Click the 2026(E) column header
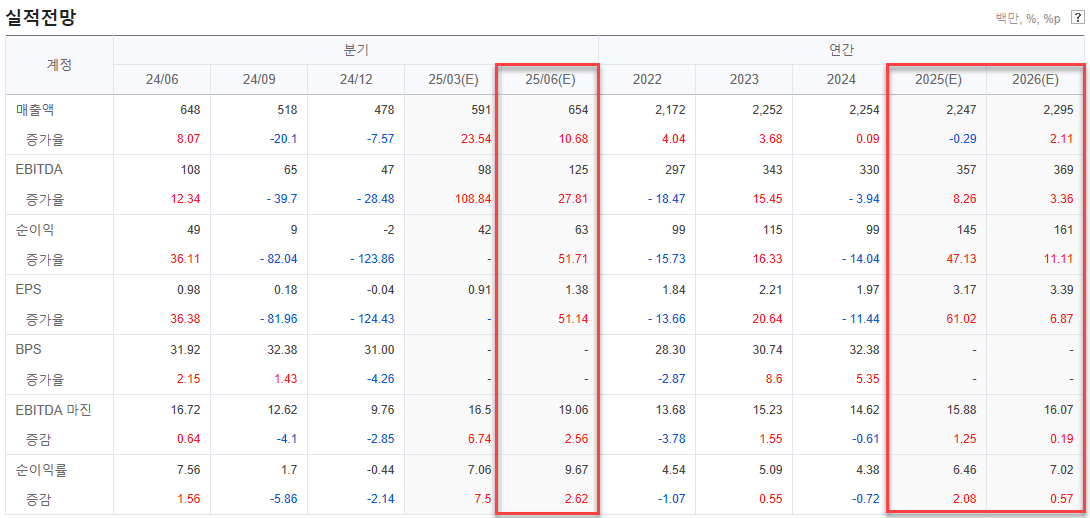Viewport: 1090px width, 518px height. click(x=1036, y=79)
